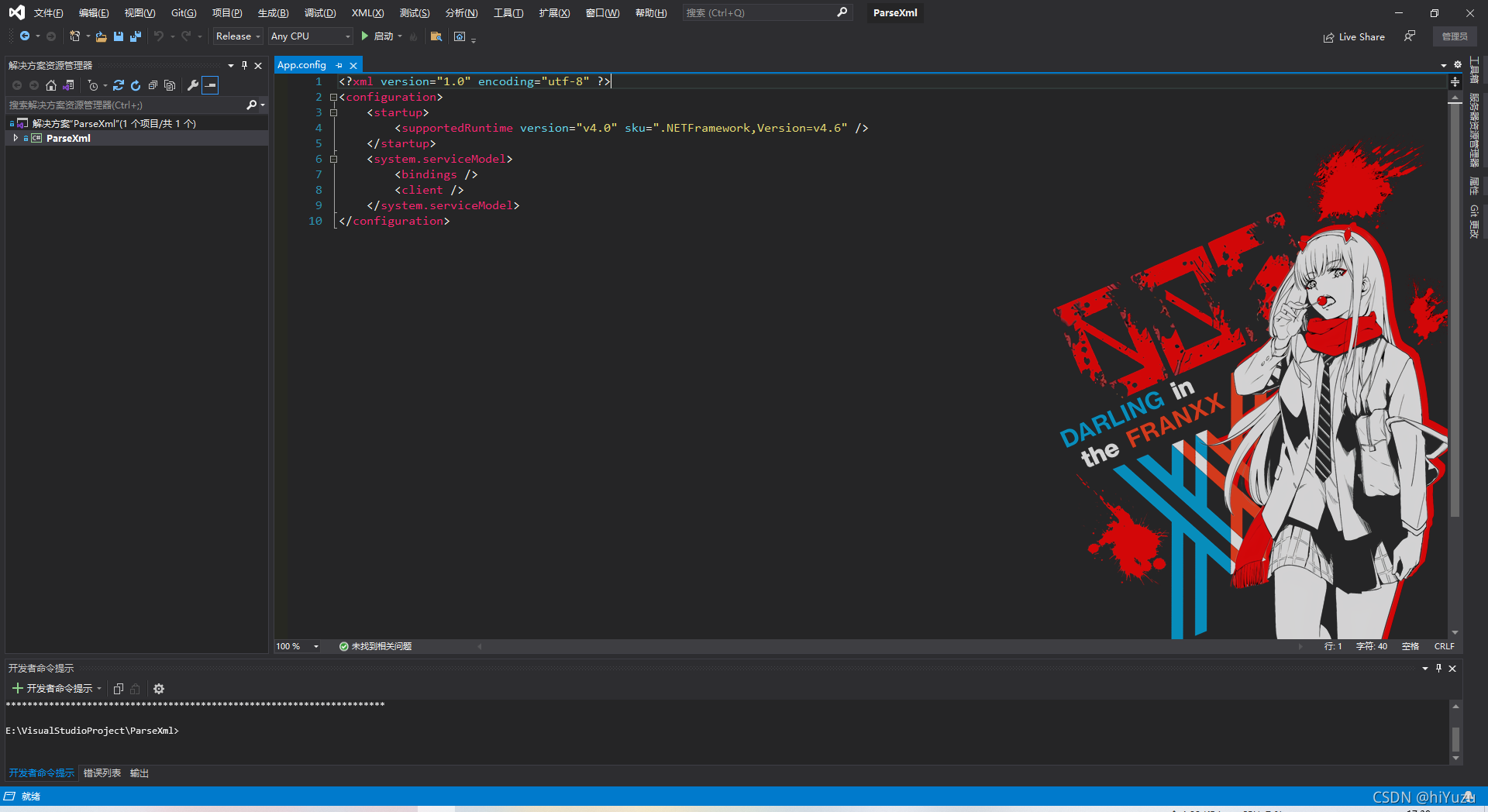Open the editor open-documents list dropdown arrow
The width and height of the screenshot is (1488, 812).
point(1444,65)
